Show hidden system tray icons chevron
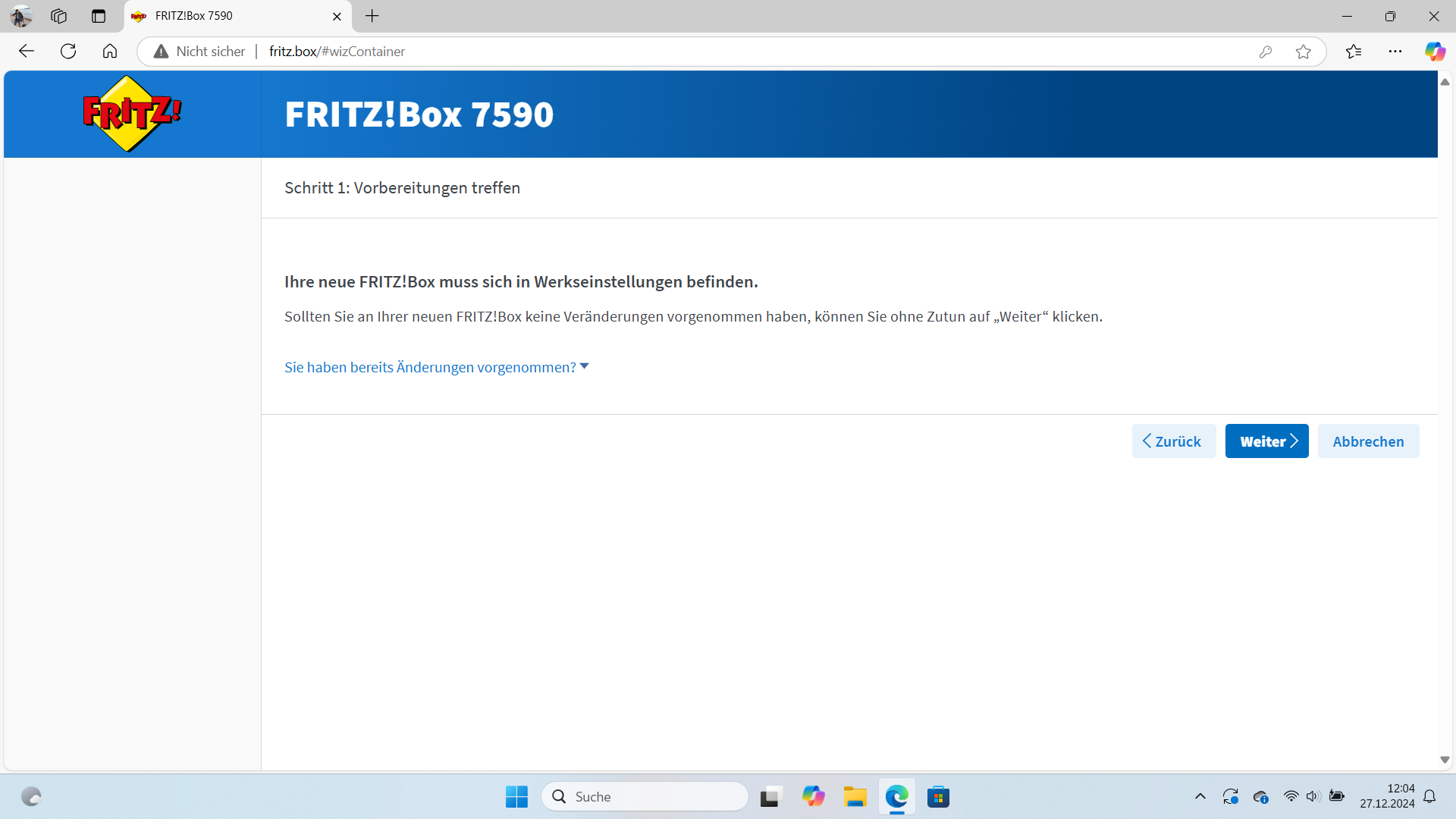Screen dimensions: 1456x819 tap(1200, 796)
